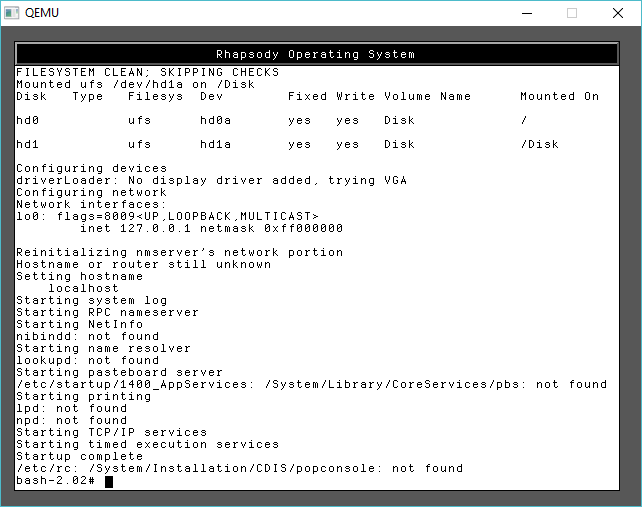Click the bash-2.02# prompt text
Screen dimensions: 642x507
coord(55,481)
